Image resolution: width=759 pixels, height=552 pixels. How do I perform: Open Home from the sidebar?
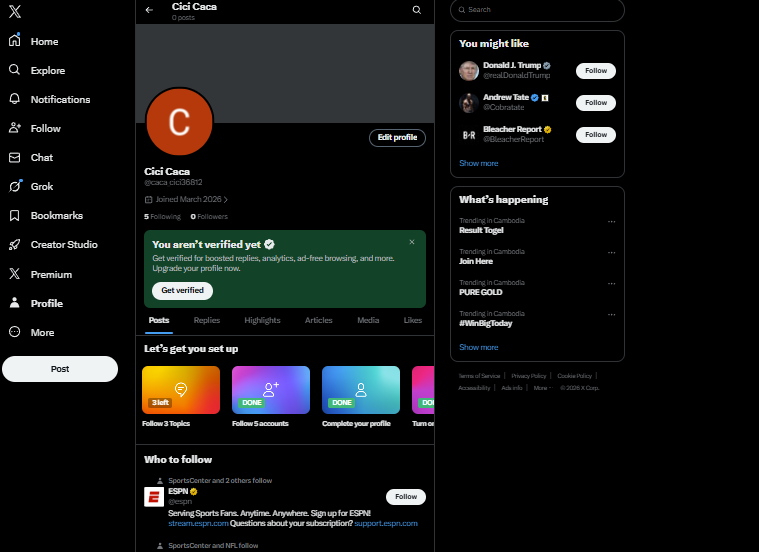pos(33,41)
